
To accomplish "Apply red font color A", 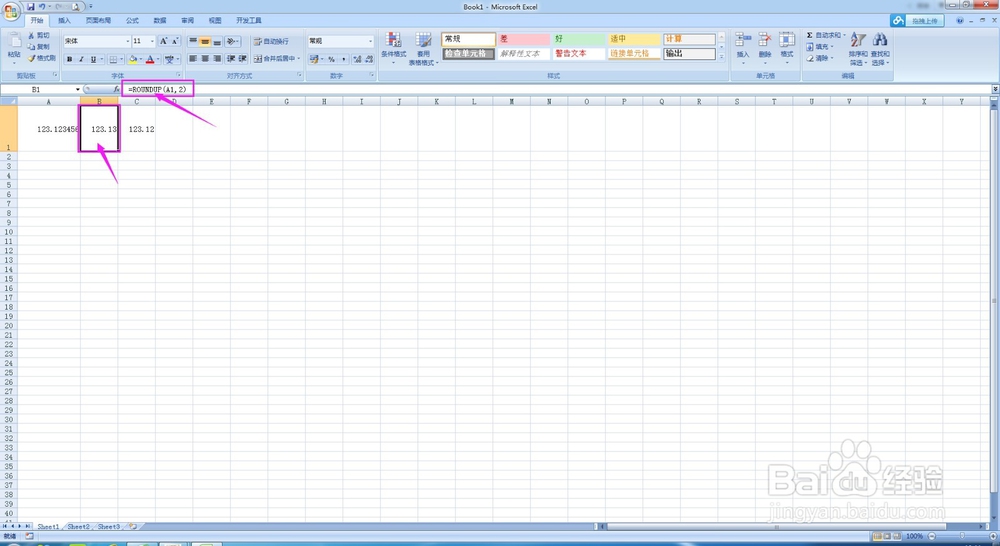I will tap(150, 59).
